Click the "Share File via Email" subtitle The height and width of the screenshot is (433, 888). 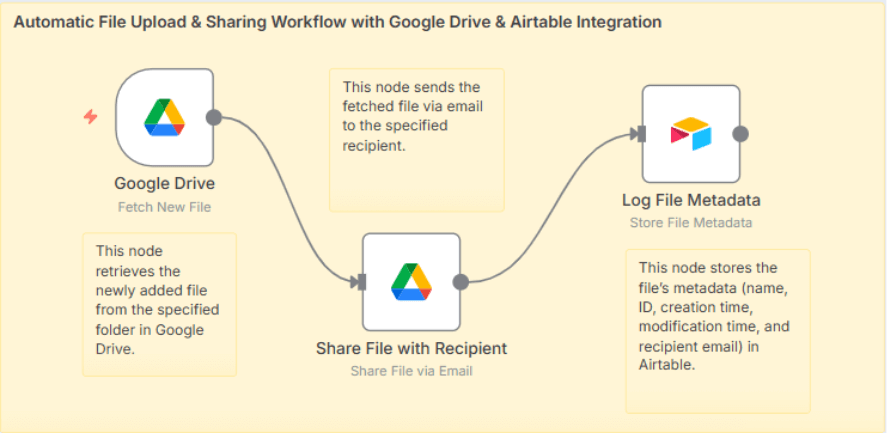412,371
